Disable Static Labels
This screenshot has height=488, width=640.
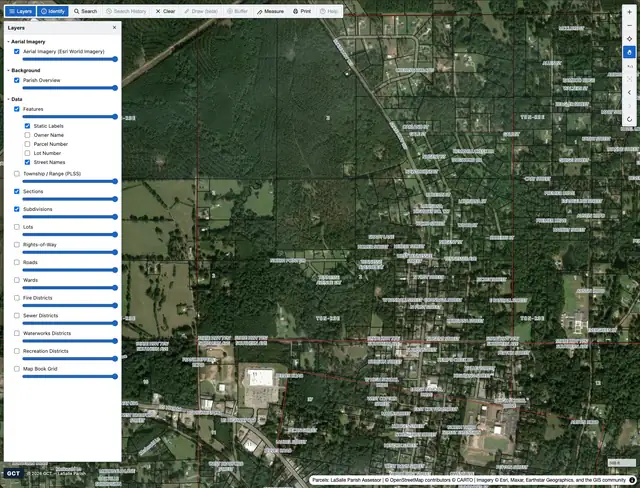(27, 126)
